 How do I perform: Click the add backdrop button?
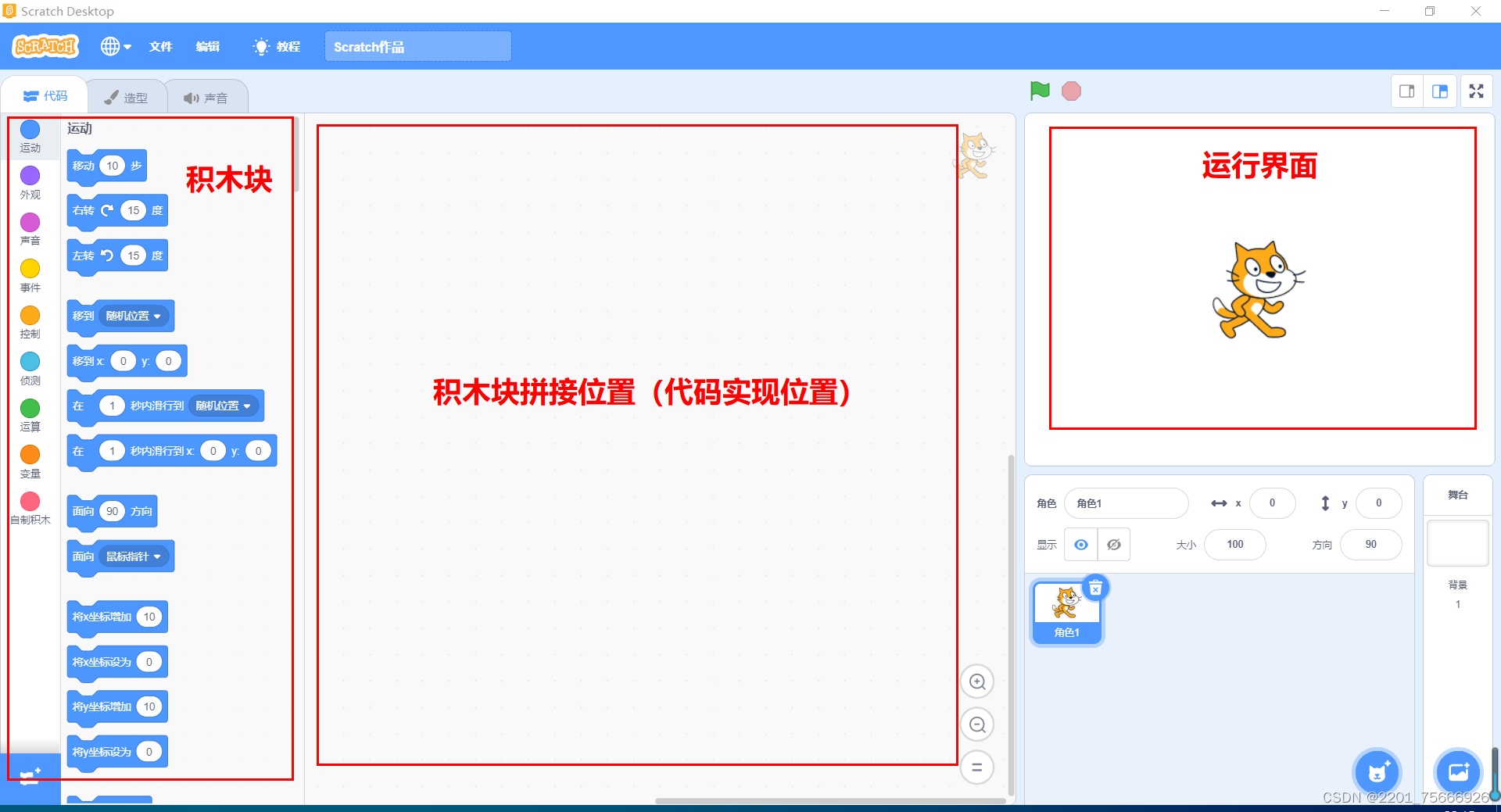point(1459,772)
